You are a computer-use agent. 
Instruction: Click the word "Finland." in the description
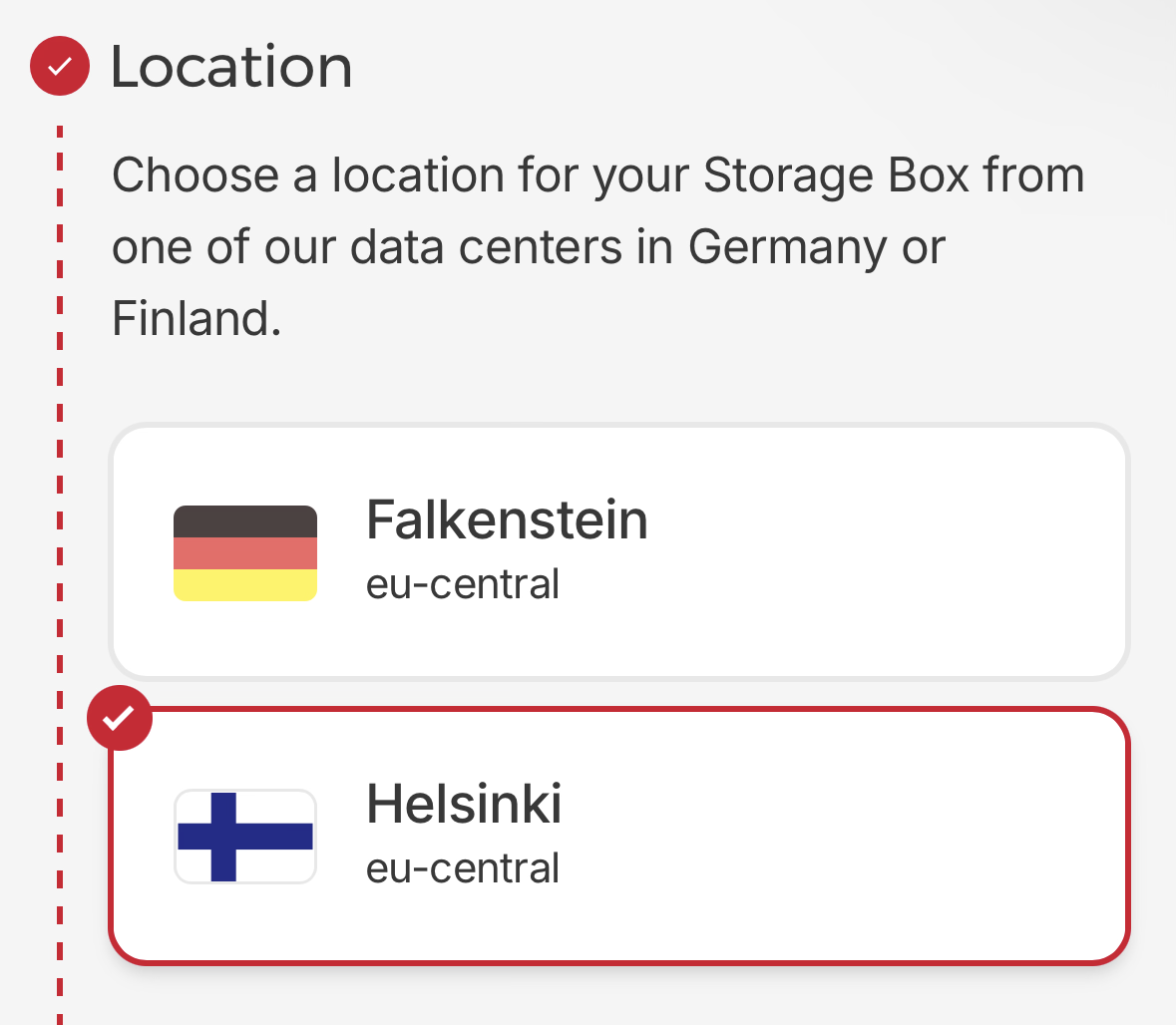[196, 319]
